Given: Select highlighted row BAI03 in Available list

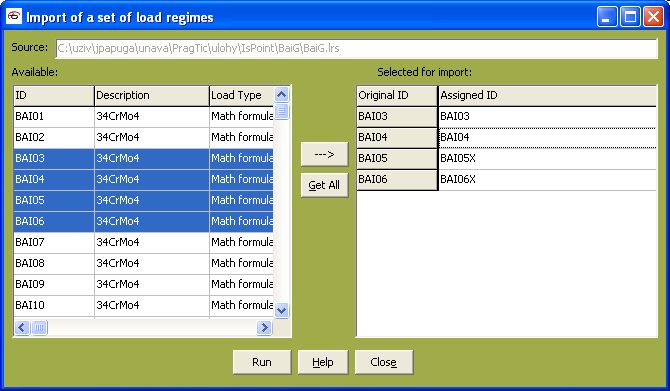Looking at the screenshot, I should click(x=144, y=158).
